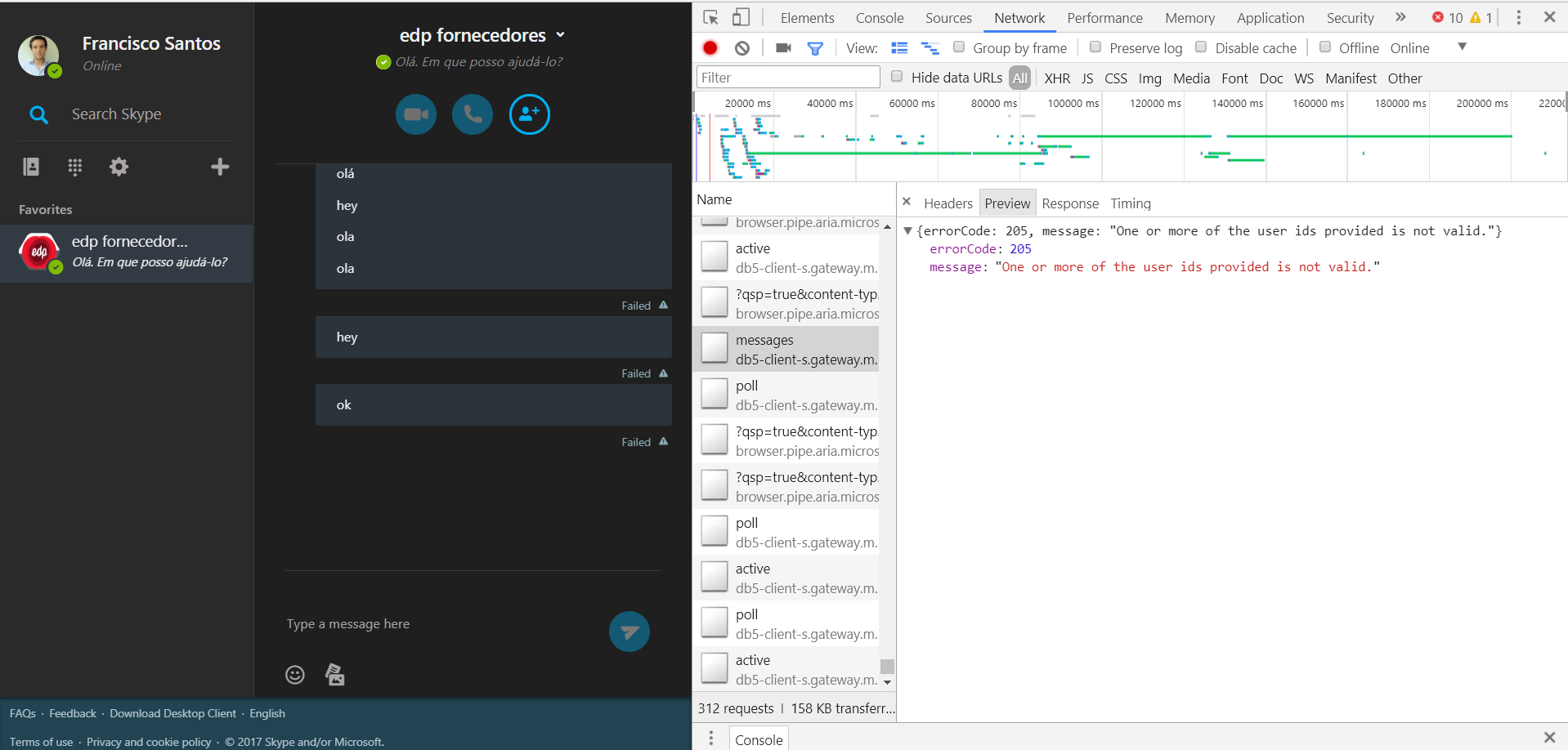Open the edp fornecedores conversation dropdown
This screenshot has width=1568, height=750.
point(561,35)
